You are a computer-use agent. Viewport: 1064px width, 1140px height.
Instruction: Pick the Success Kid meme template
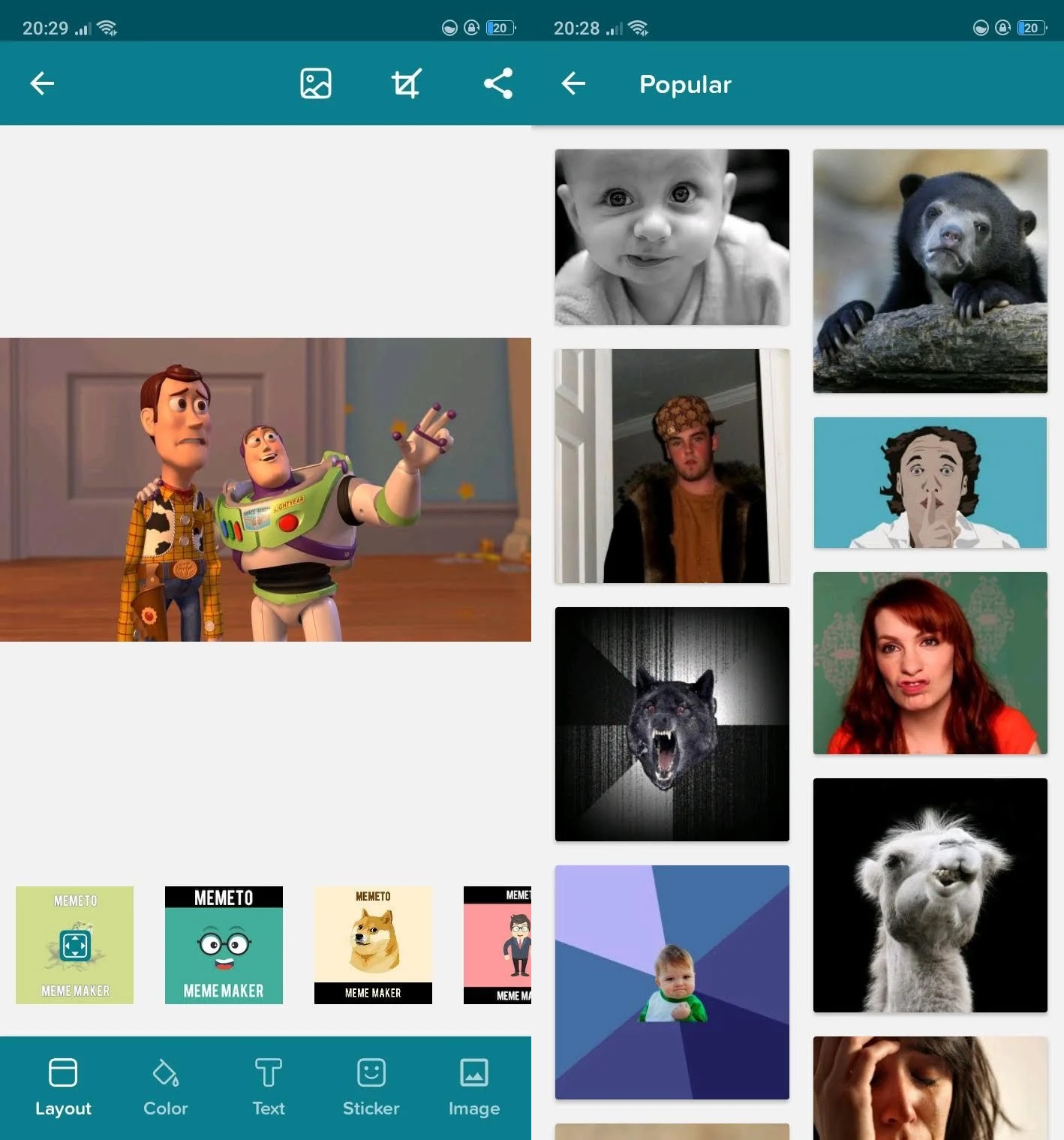(x=672, y=982)
